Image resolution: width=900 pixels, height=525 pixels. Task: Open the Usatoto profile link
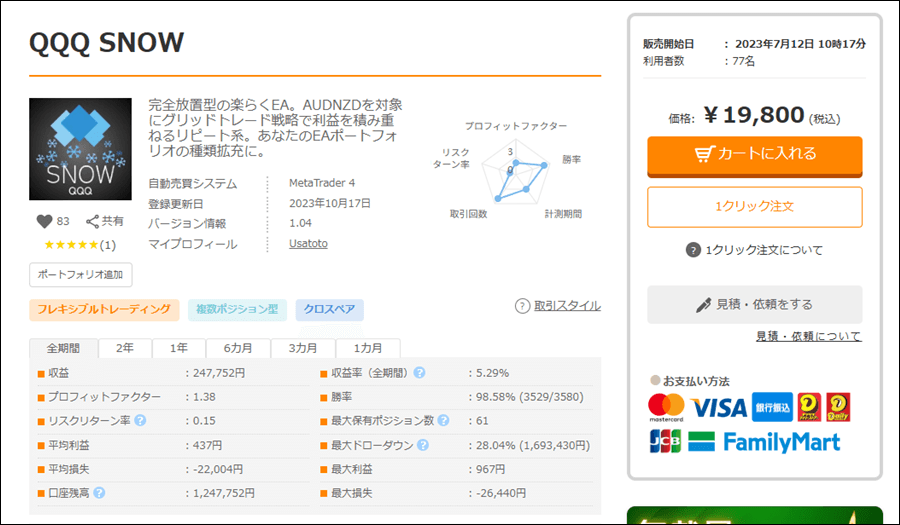[x=308, y=244]
